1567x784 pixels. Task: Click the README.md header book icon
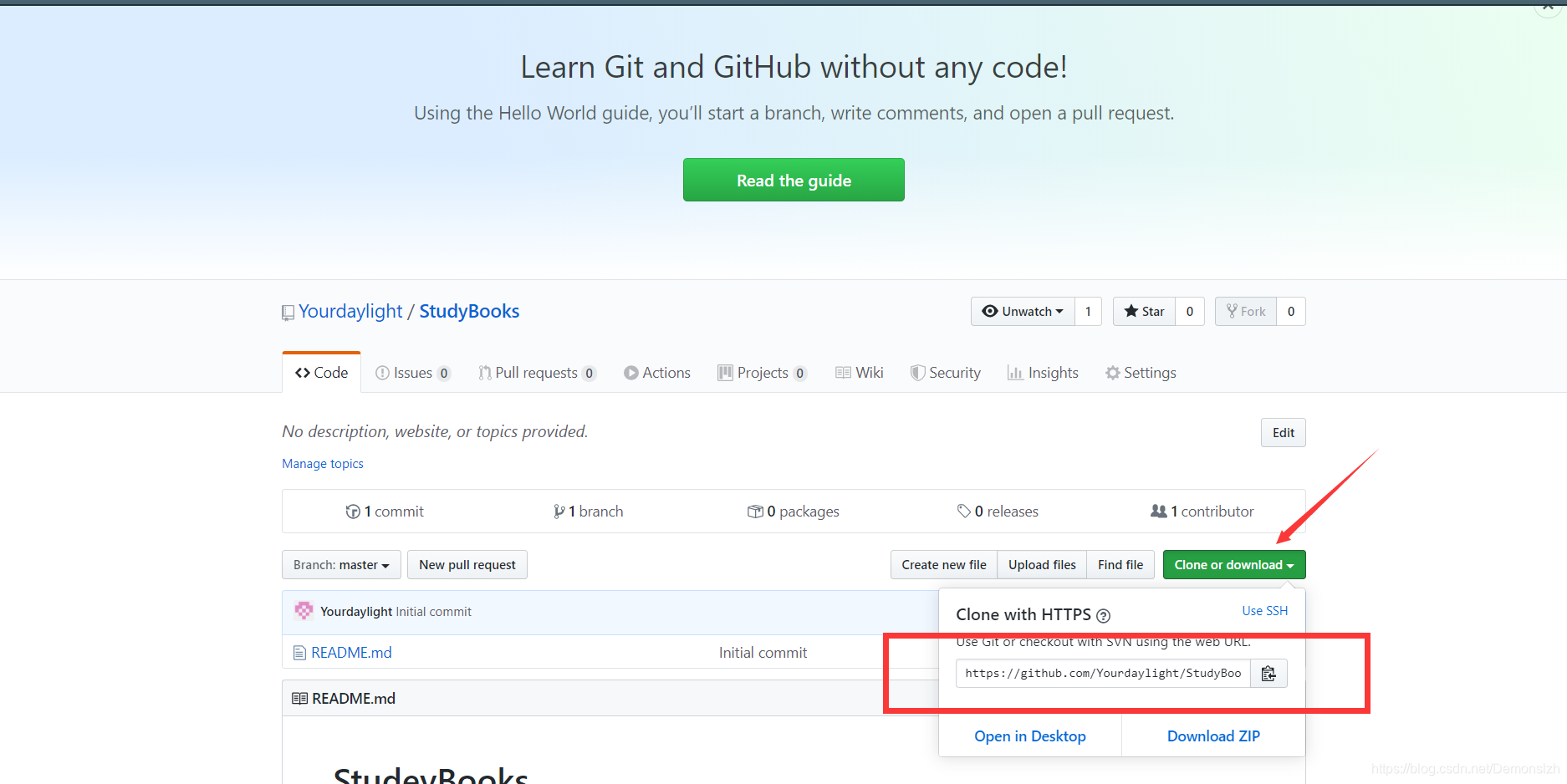point(299,698)
